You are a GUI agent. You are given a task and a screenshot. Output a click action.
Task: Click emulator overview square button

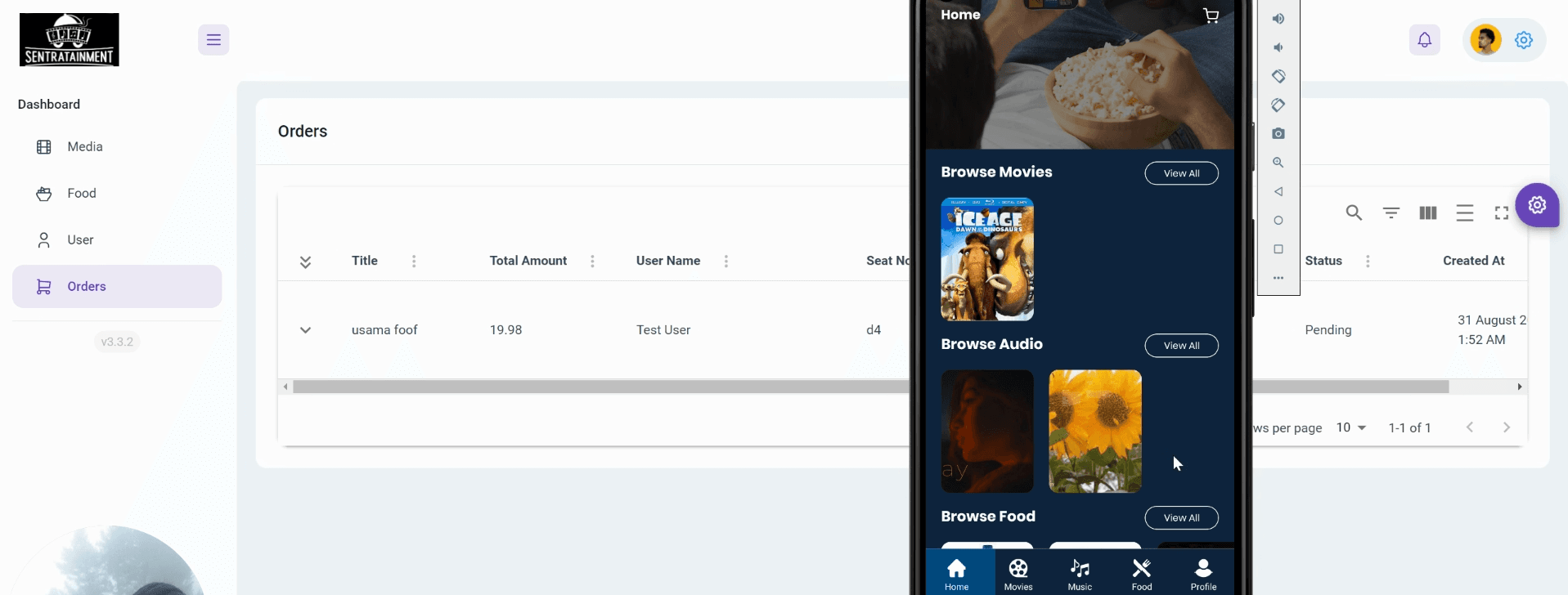1278,249
